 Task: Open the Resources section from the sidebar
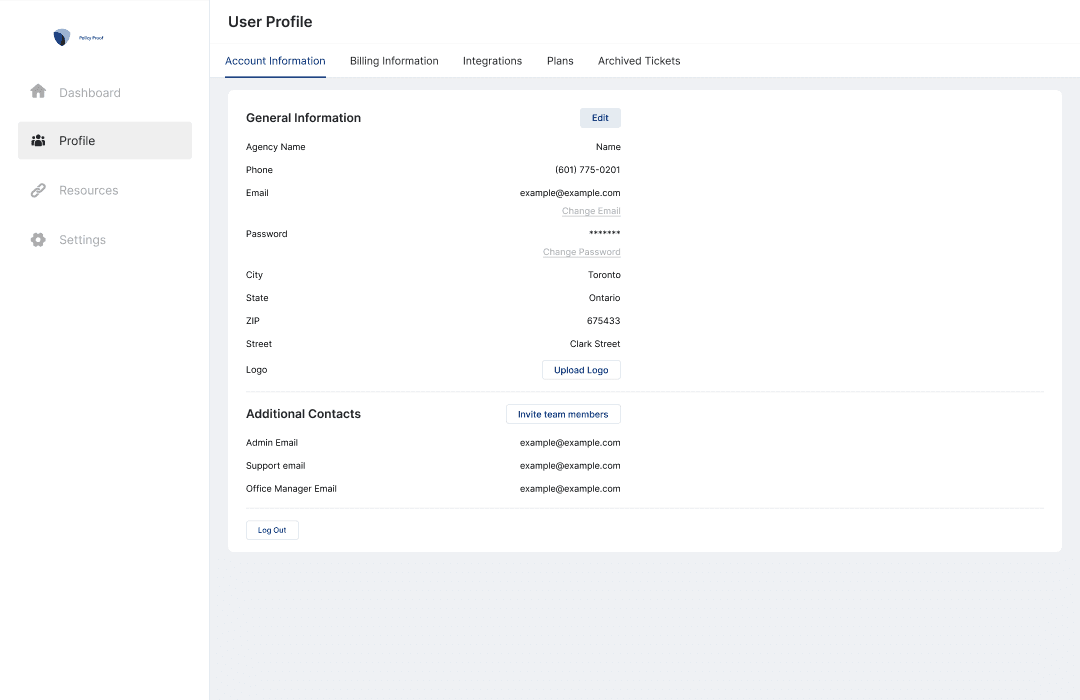click(x=89, y=190)
